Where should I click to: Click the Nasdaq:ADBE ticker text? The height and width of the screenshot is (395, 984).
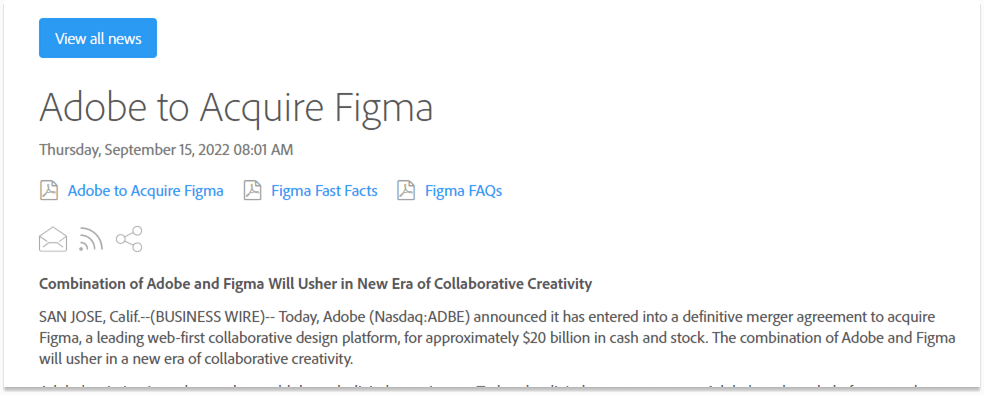click(421, 317)
